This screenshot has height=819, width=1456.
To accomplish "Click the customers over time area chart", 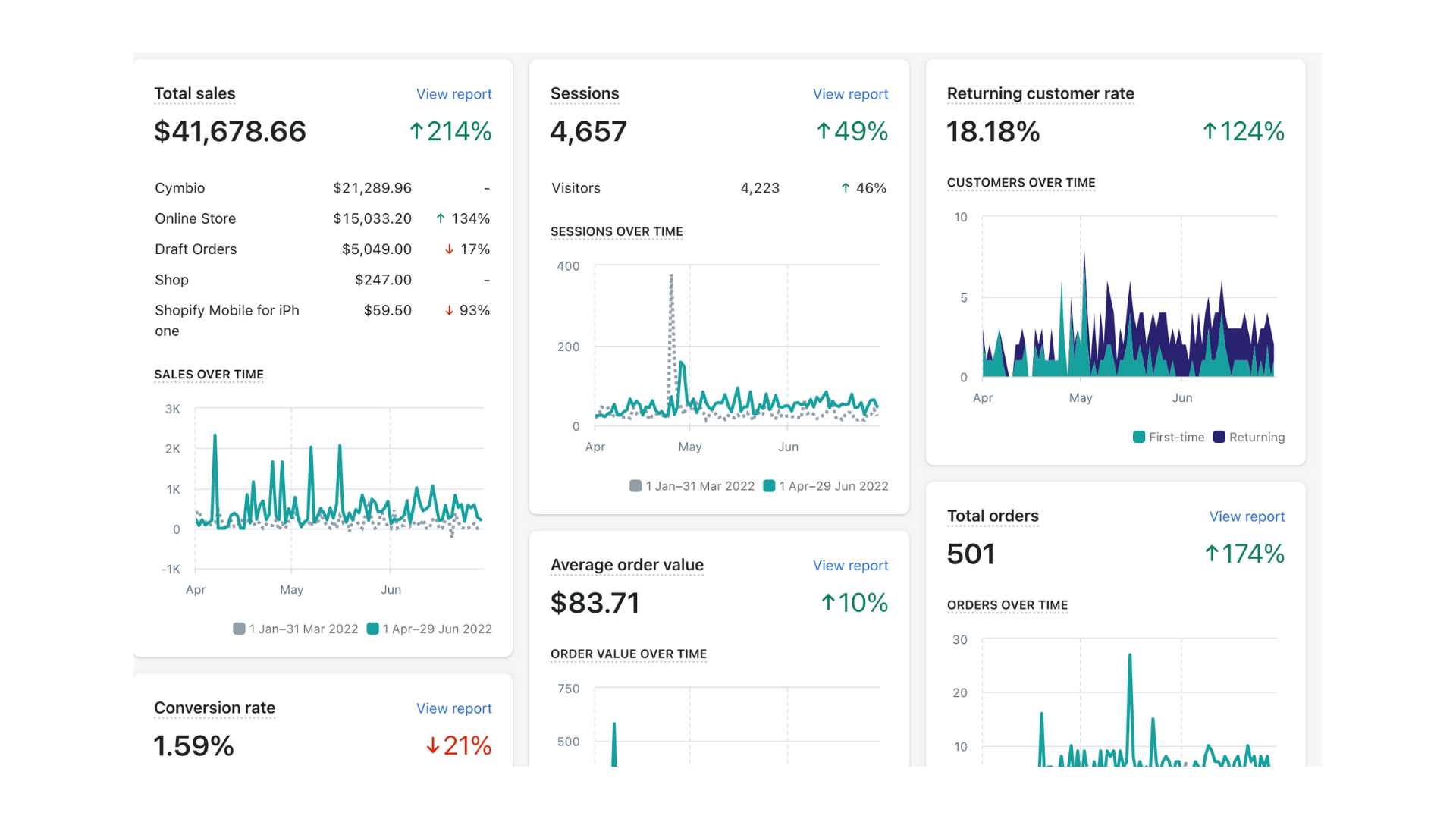I will (1129, 297).
